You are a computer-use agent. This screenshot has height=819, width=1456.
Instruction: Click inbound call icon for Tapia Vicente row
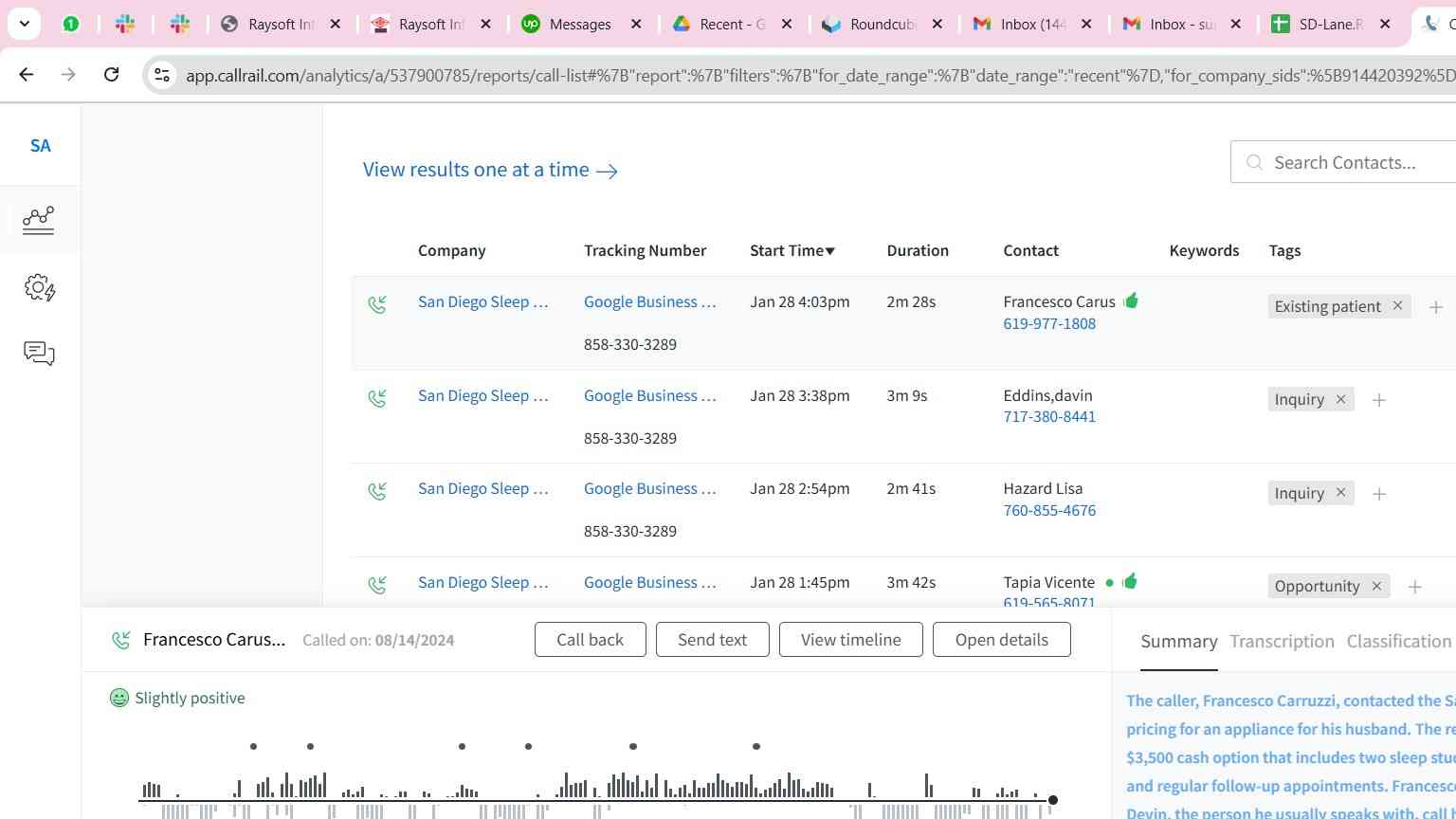click(x=377, y=585)
